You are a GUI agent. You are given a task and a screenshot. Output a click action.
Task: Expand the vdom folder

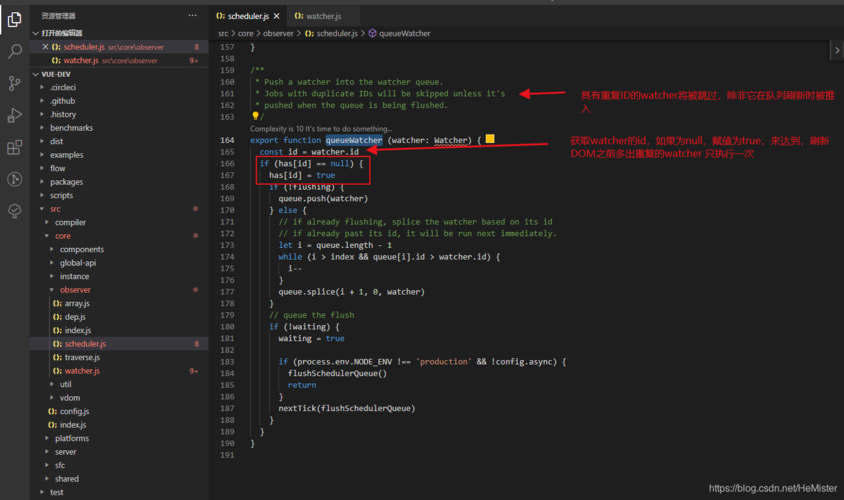(x=69, y=398)
